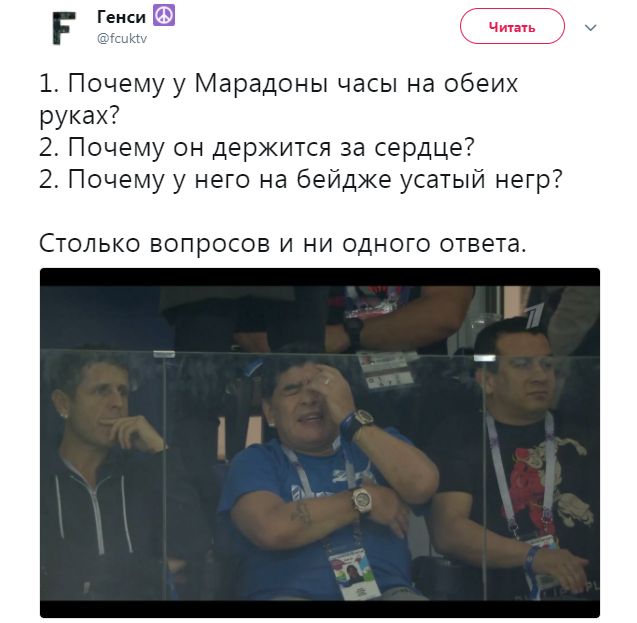Viewport: 637px width, 623px height.
Task: Open the @fcuktv handle link
Action: 122,39
